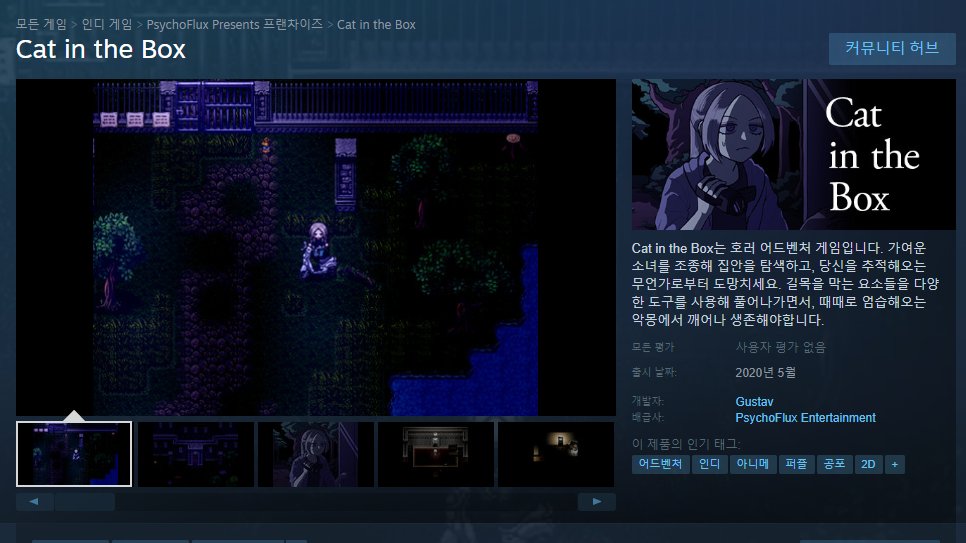Select the fourth dark room thumbnail
Screen dimensions: 966x543
[x=436, y=454]
